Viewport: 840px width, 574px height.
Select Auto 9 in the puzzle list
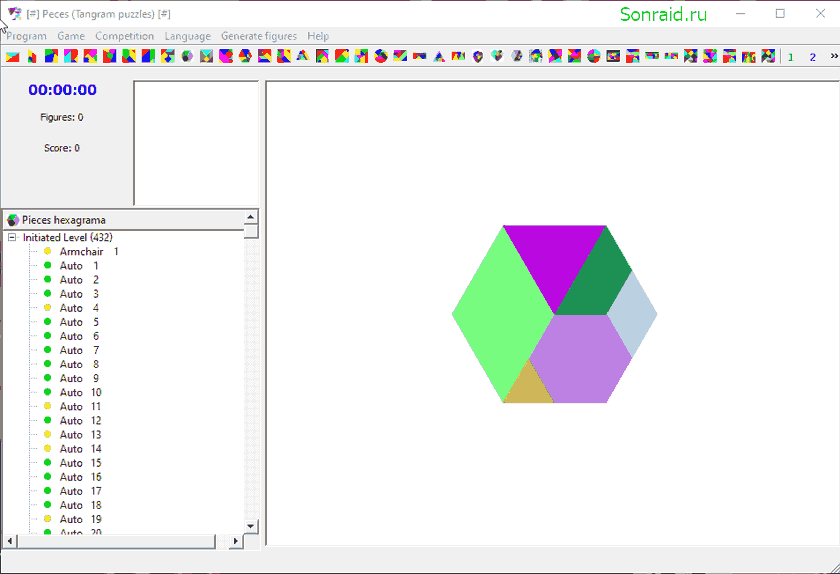coord(79,378)
